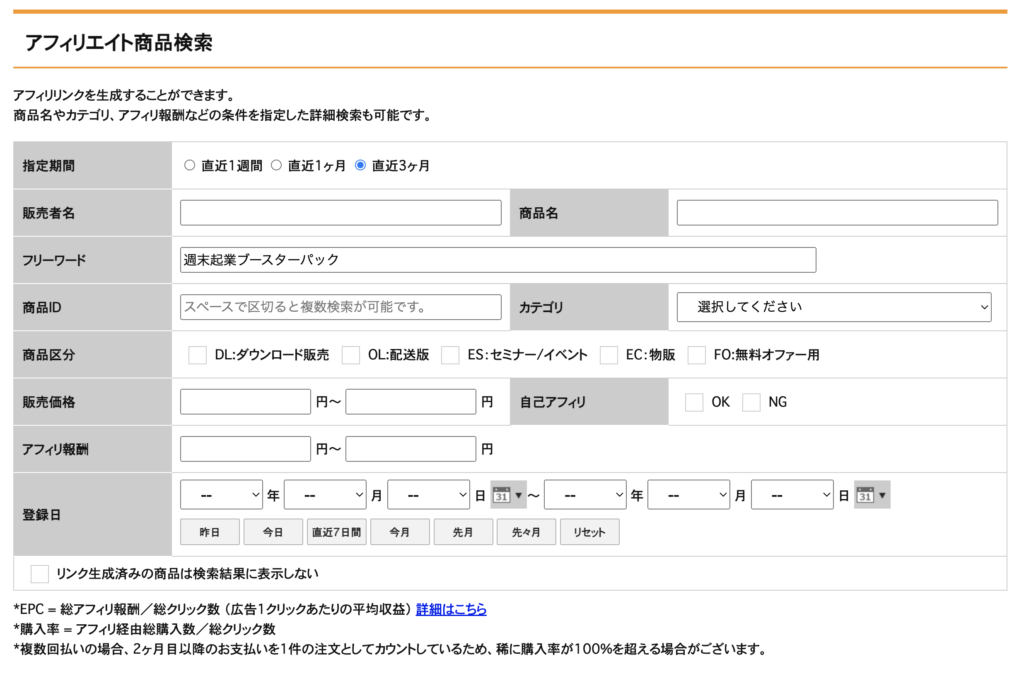Click the minimum 販売価格 field
The height and width of the screenshot is (674, 1024).
point(246,402)
